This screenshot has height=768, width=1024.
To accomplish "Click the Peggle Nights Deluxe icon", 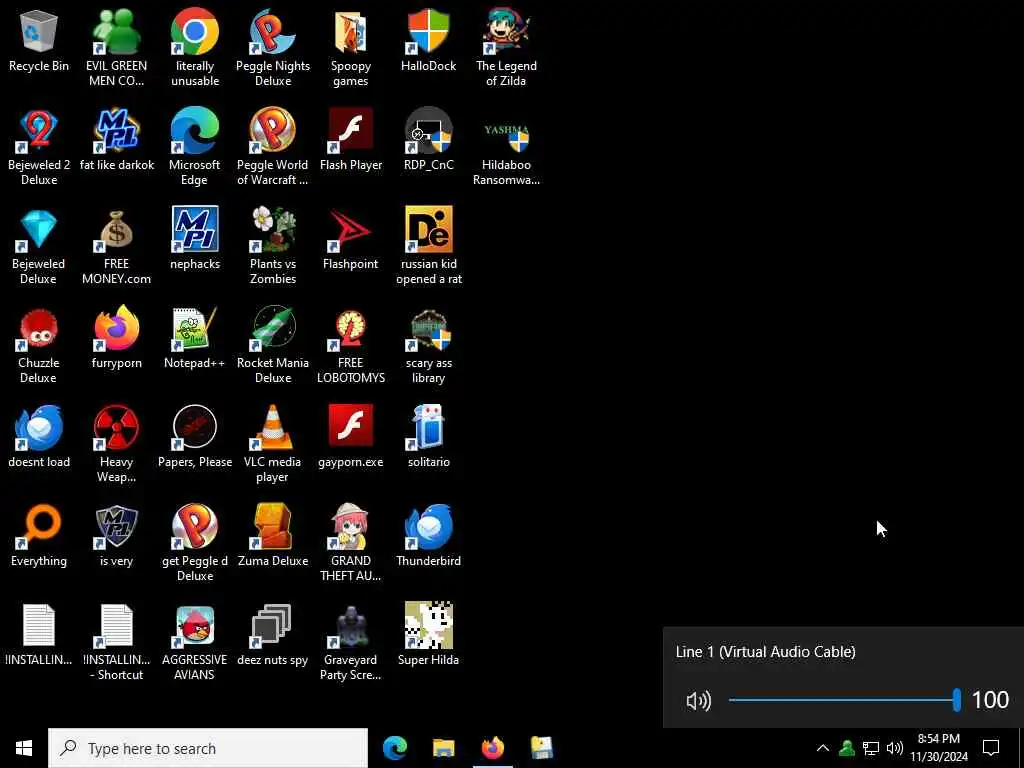I will coord(272,48).
